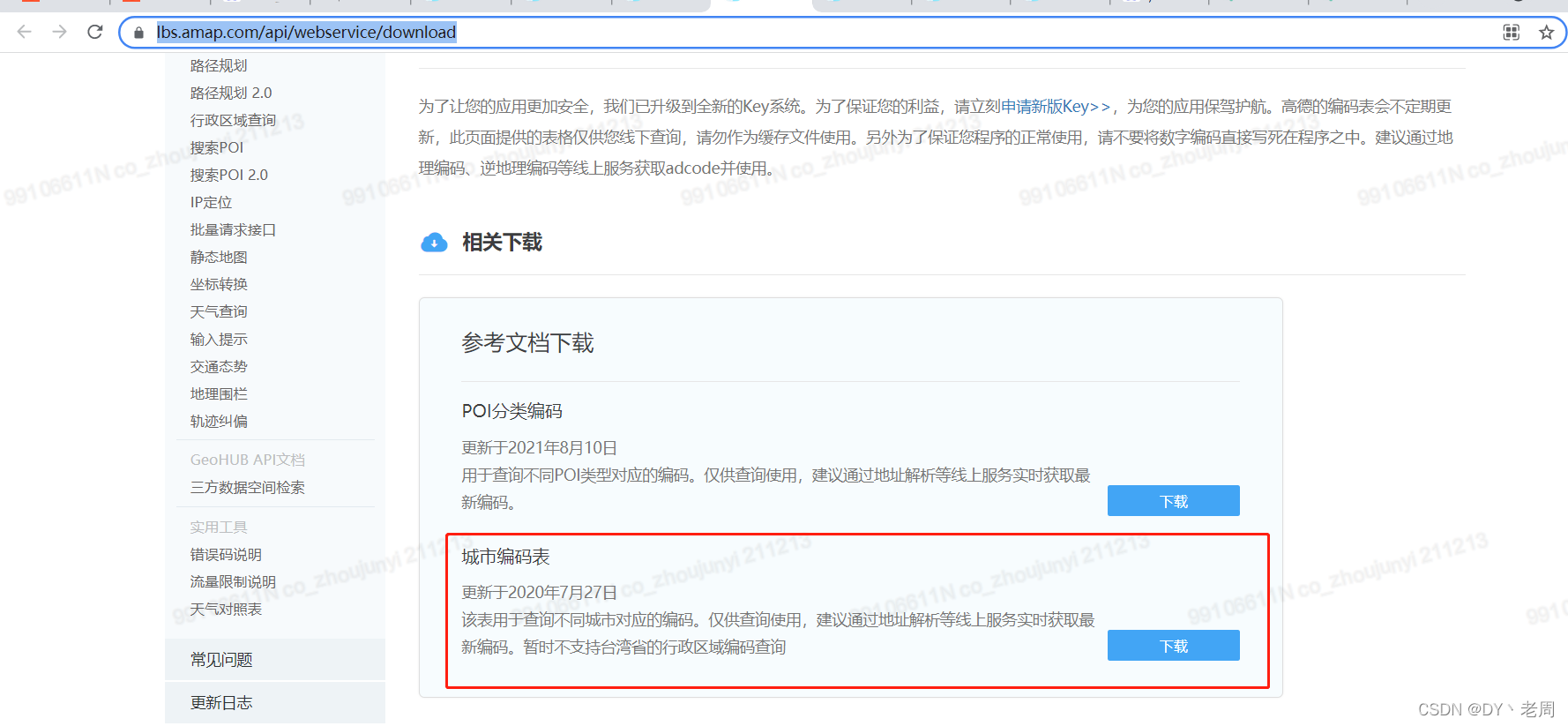Open 天气查询 in the sidebar
Viewport: 1568px width, 726px height.
(x=219, y=311)
